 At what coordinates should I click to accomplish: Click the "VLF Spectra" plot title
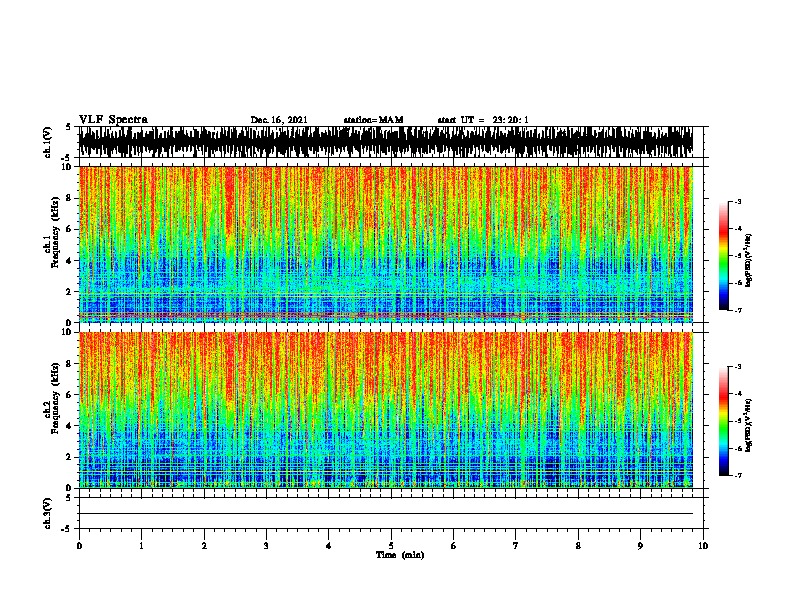coord(113,120)
